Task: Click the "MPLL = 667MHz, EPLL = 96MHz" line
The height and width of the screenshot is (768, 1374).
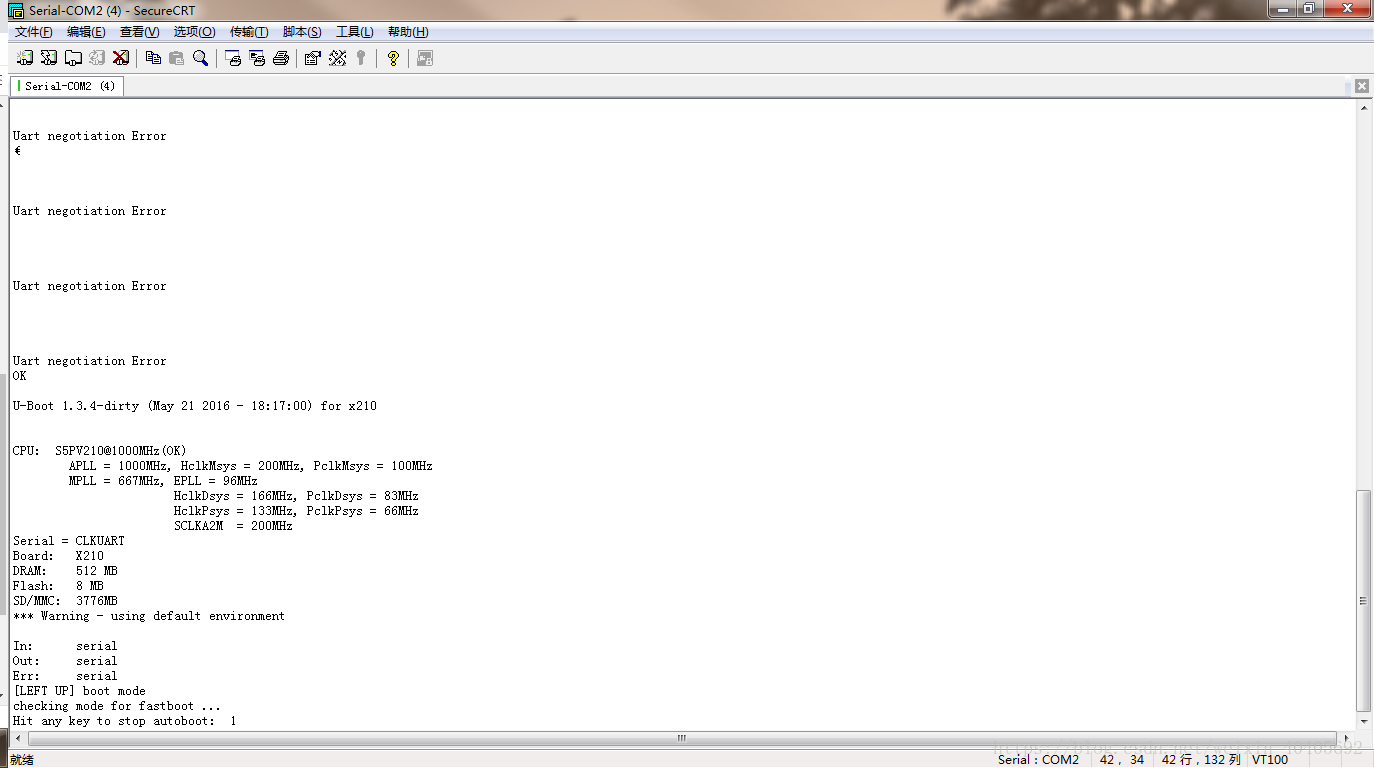Action: click(x=163, y=481)
